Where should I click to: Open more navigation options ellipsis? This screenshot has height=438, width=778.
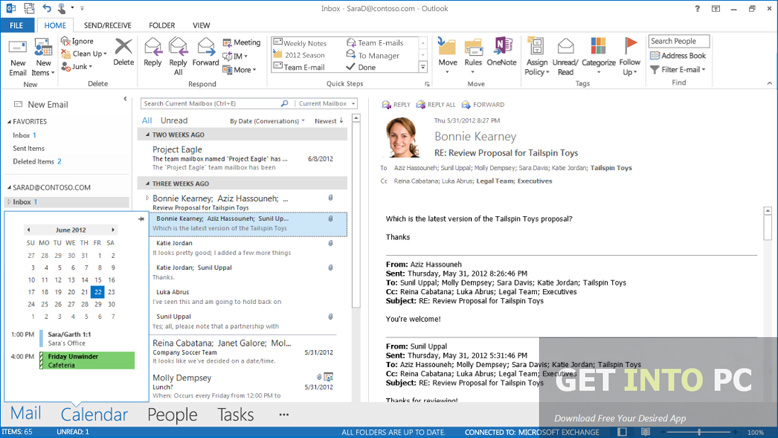284,415
